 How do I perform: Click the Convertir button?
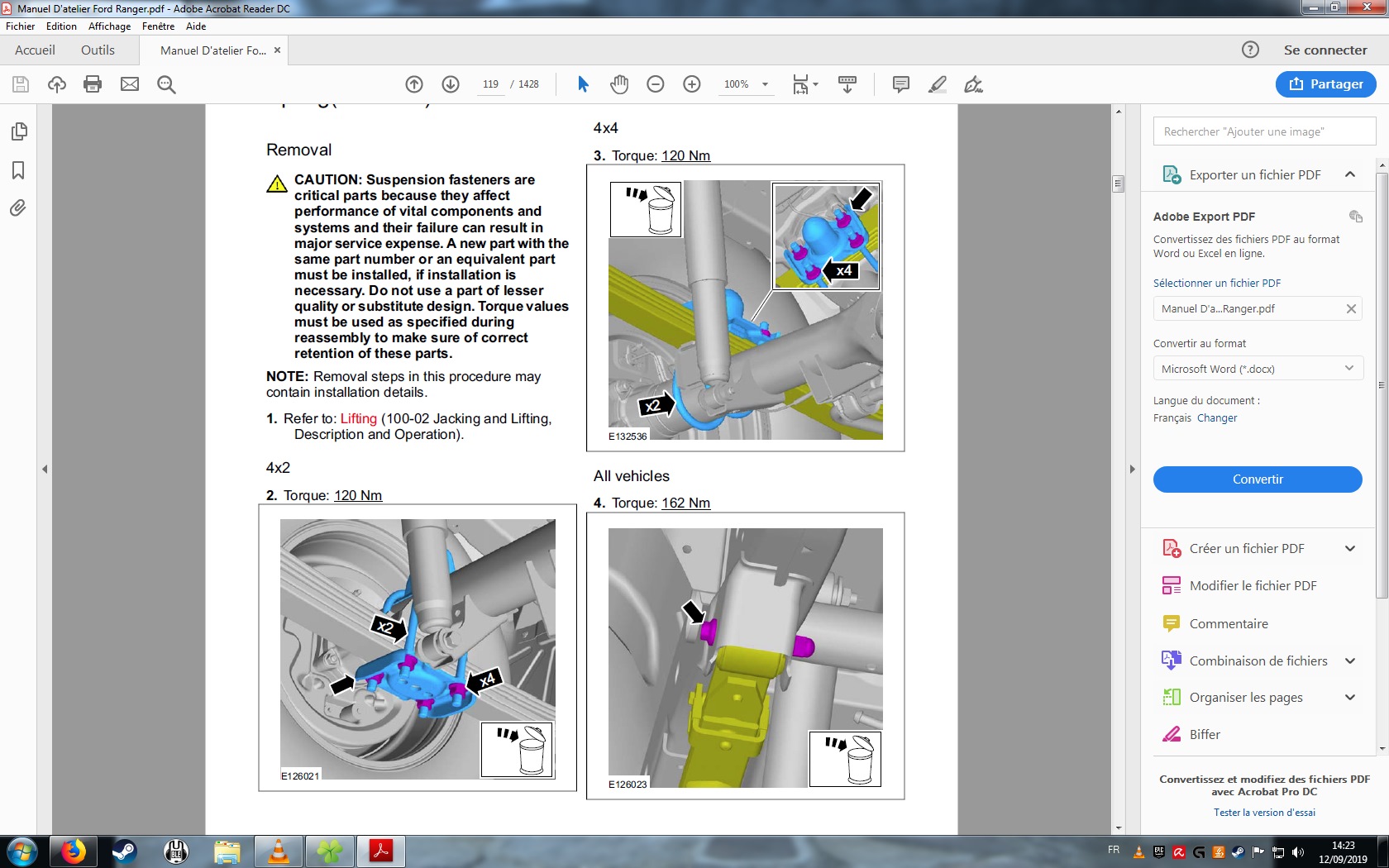pos(1258,479)
